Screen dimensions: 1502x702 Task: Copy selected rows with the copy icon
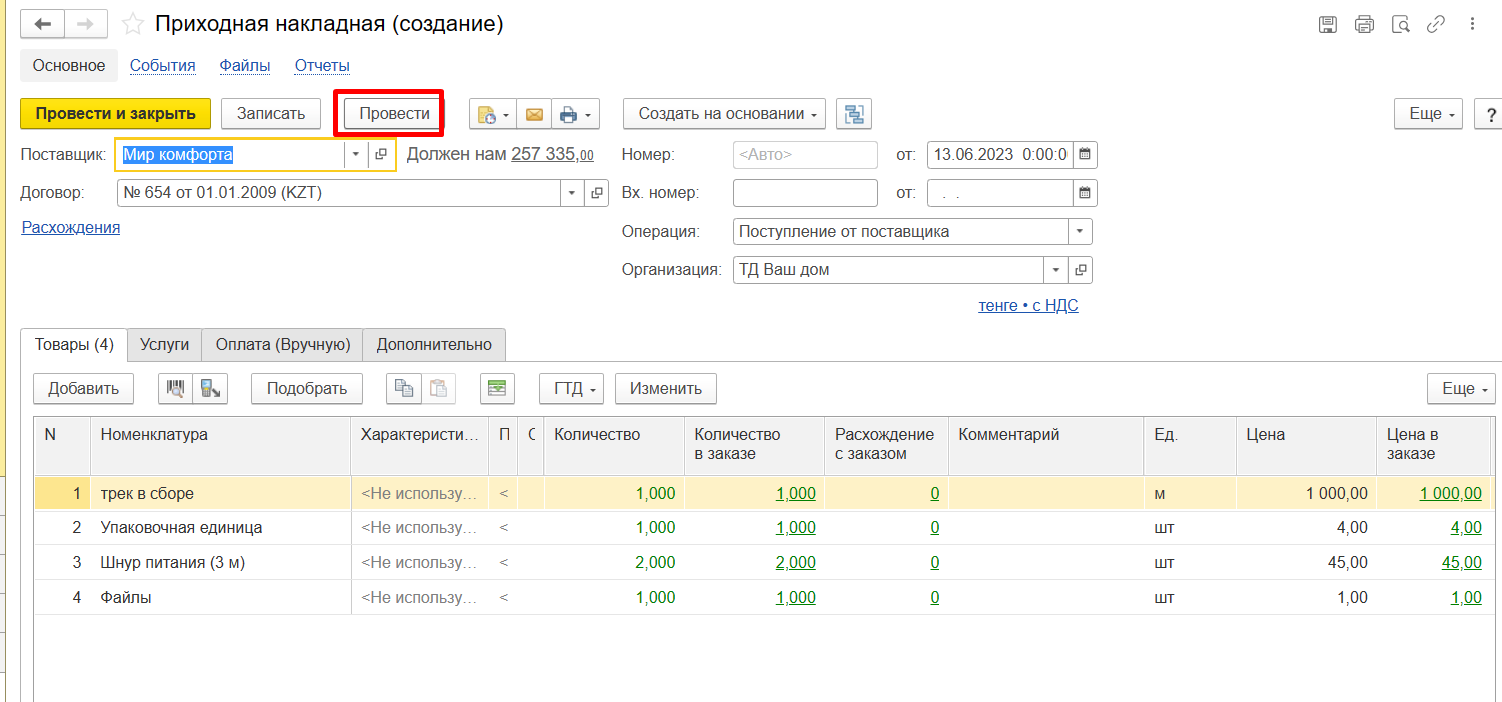coord(404,389)
